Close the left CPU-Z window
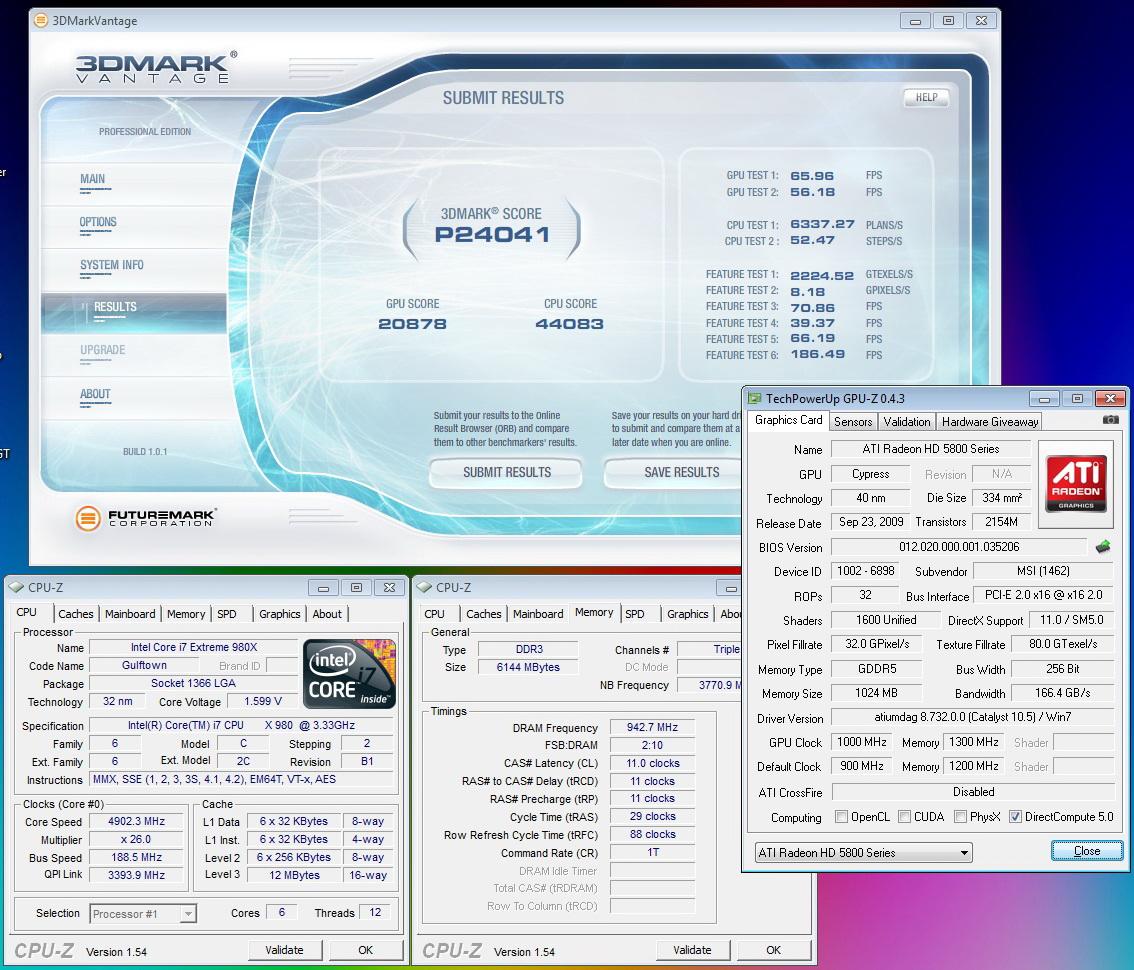Screen dimensions: 1134x970 click(x=389, y=587)
